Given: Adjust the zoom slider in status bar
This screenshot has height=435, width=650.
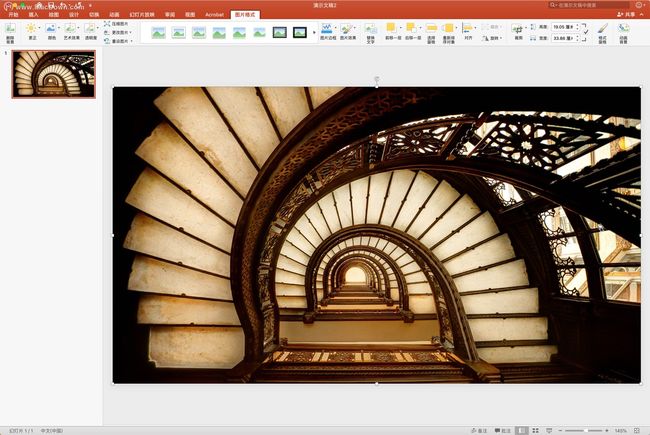Looking at the screenshot, I should pyautogui.click(x=584, y=430).
